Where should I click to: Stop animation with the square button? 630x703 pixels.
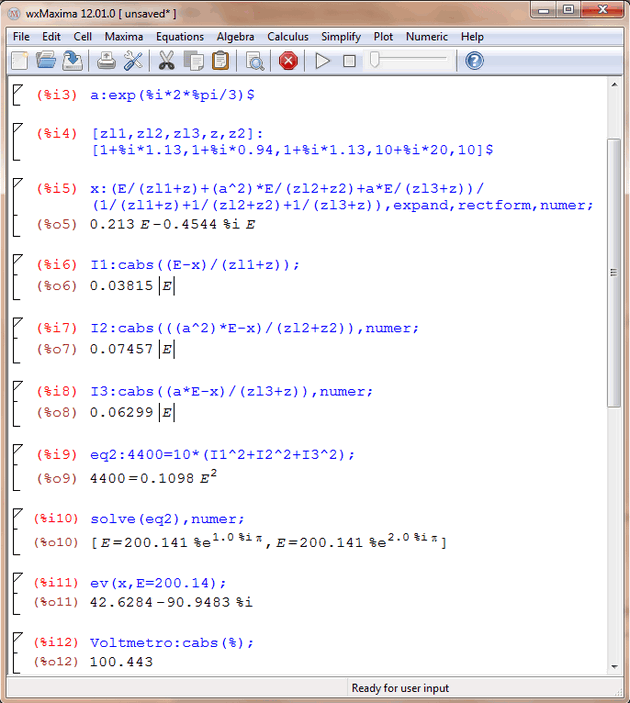coord(348,61)
